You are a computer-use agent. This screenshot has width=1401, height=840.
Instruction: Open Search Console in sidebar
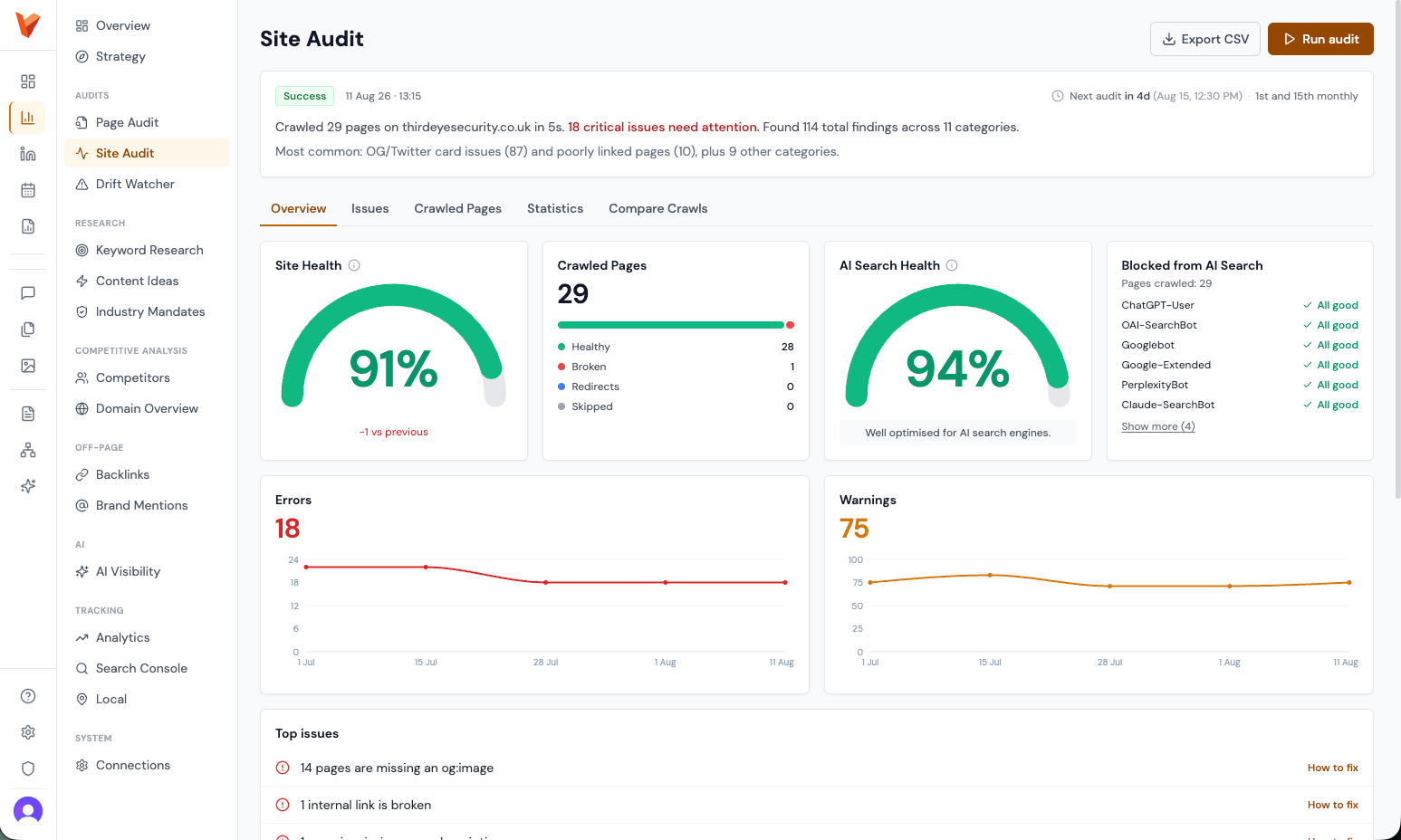coord(147,668)
